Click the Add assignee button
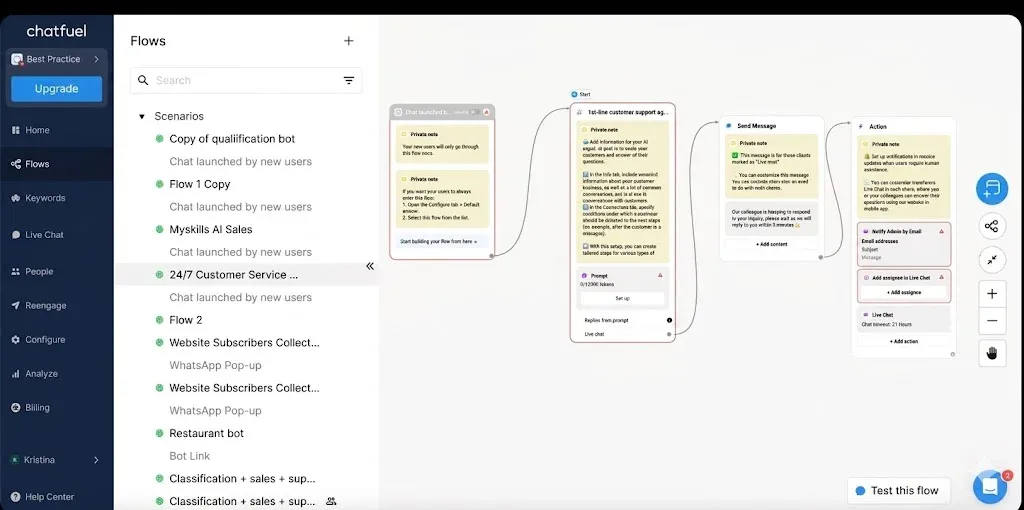The height and width of the screenshot is (510, 1024). 904,293
